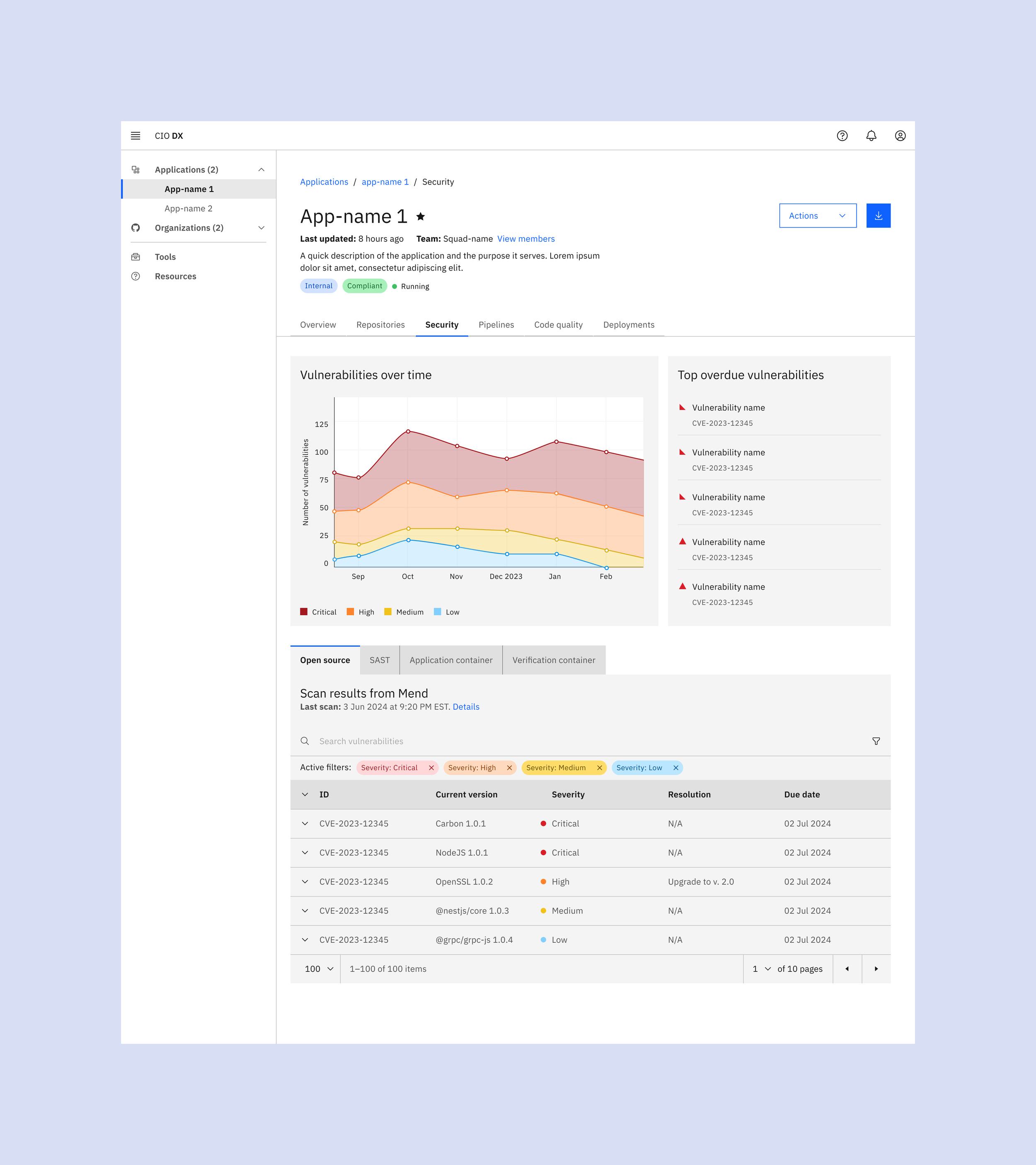Select the Application container tab
1036x1165 pixels.
point(450,660)
